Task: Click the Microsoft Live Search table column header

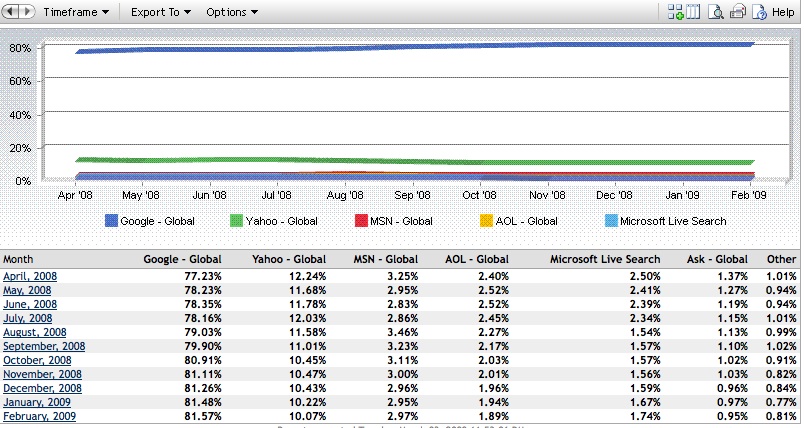Action: (x=605, y=259)
